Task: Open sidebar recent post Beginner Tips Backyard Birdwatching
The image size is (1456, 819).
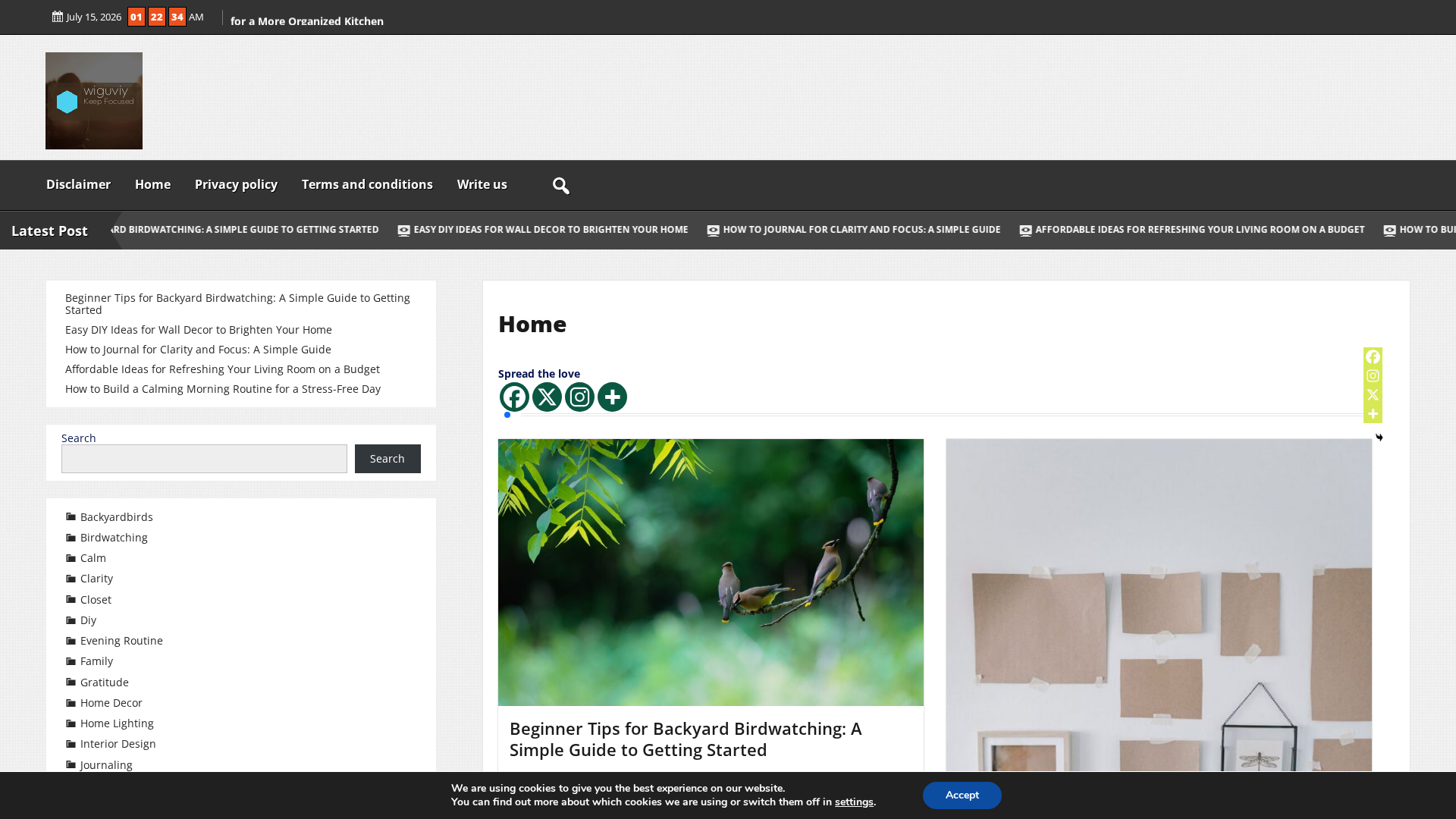Action: click(x=237, y=304)
